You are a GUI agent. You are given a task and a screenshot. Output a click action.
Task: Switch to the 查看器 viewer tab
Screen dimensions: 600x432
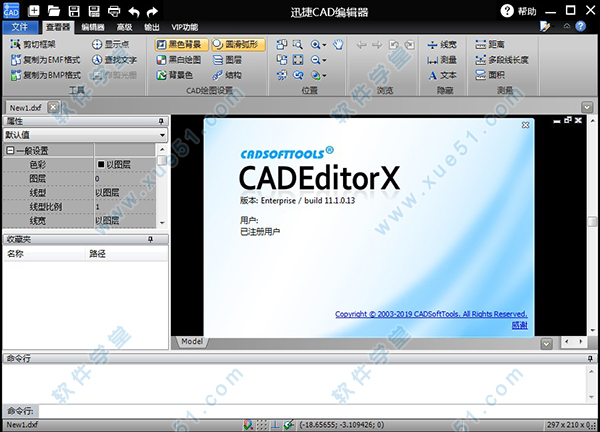(58, 27)
